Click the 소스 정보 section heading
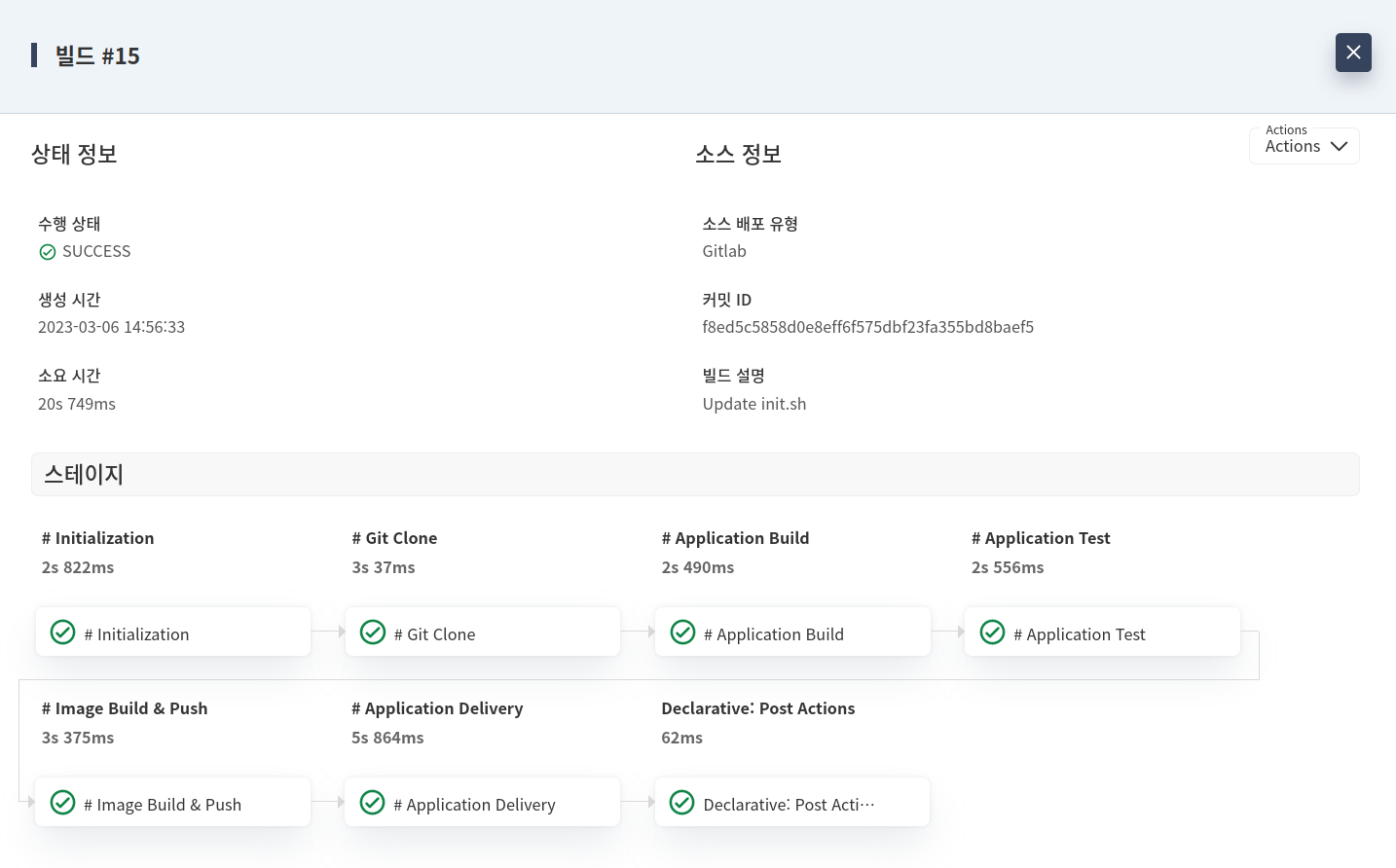 pyautogui.click(x=738, y=154)
